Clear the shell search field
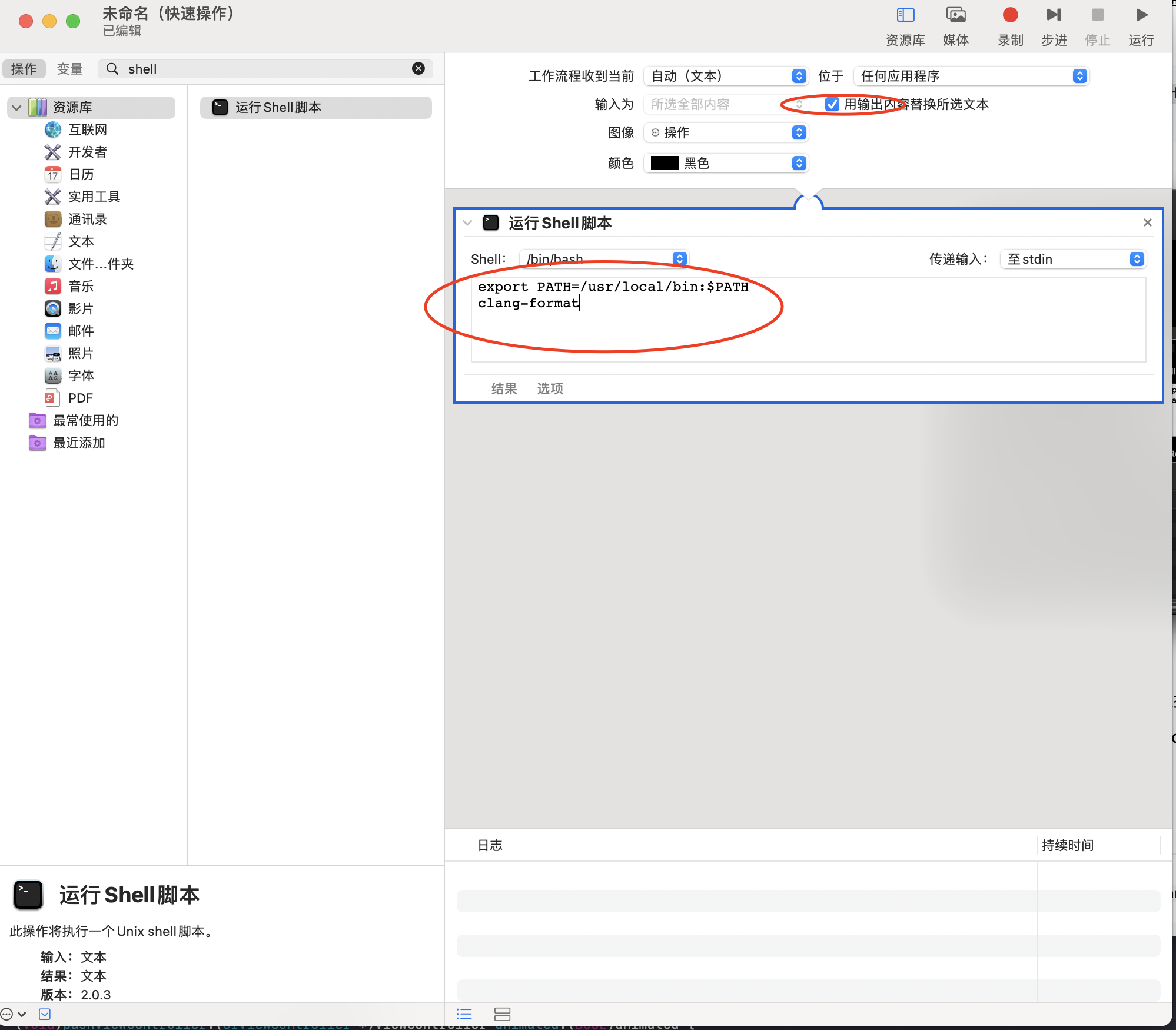1176x1030 pixels. pos(418,69)
